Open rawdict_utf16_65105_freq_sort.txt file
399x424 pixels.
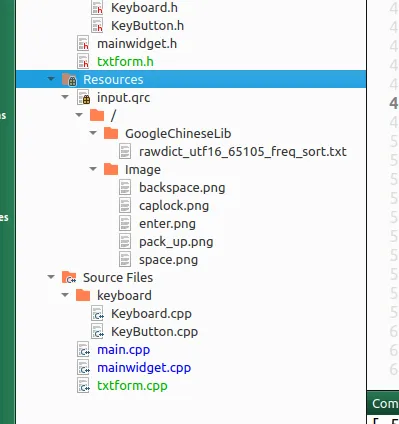click(x=243, y=152)
